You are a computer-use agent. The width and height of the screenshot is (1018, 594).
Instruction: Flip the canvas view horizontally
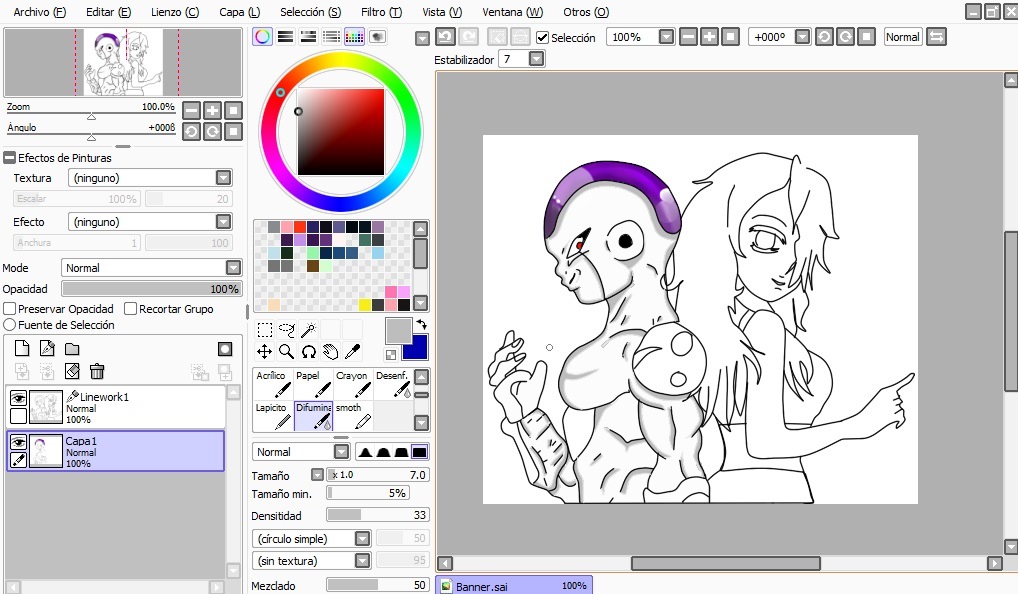[x=936, y=37]
